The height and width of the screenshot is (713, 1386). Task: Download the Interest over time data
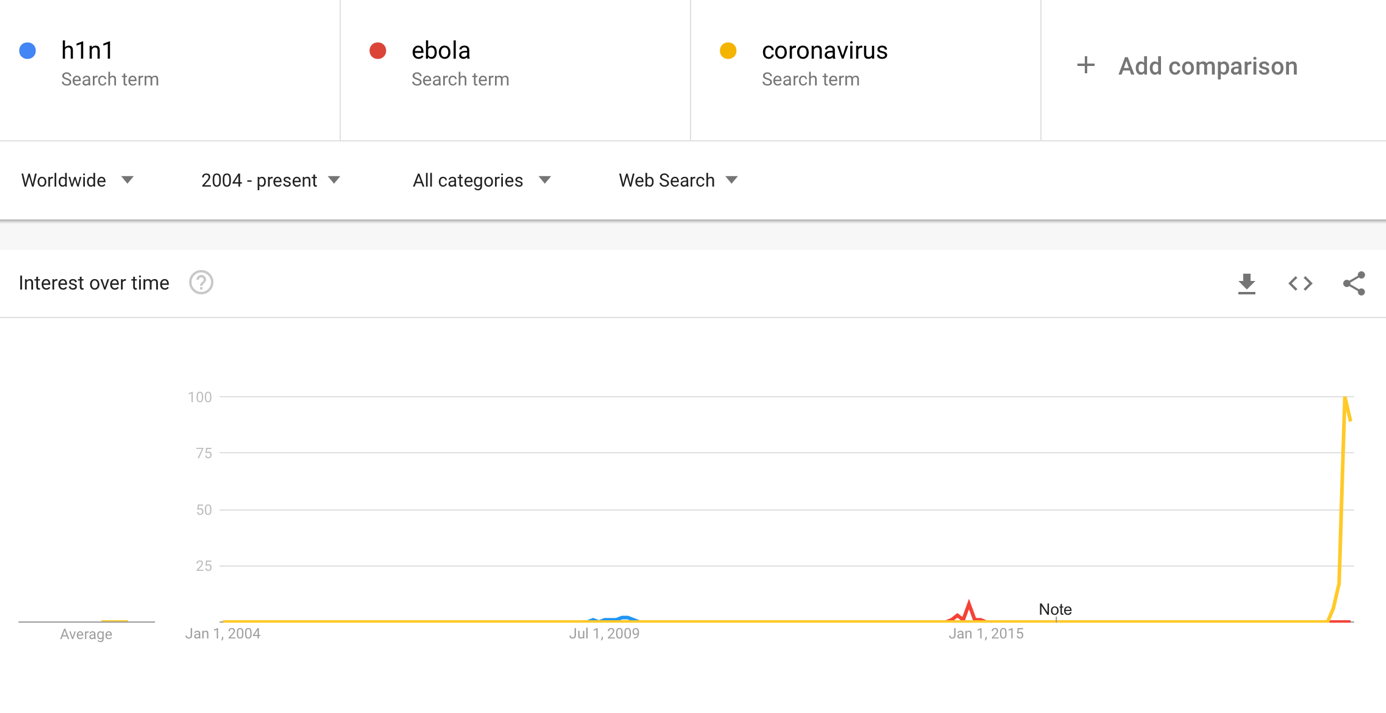coord(1246,284)
